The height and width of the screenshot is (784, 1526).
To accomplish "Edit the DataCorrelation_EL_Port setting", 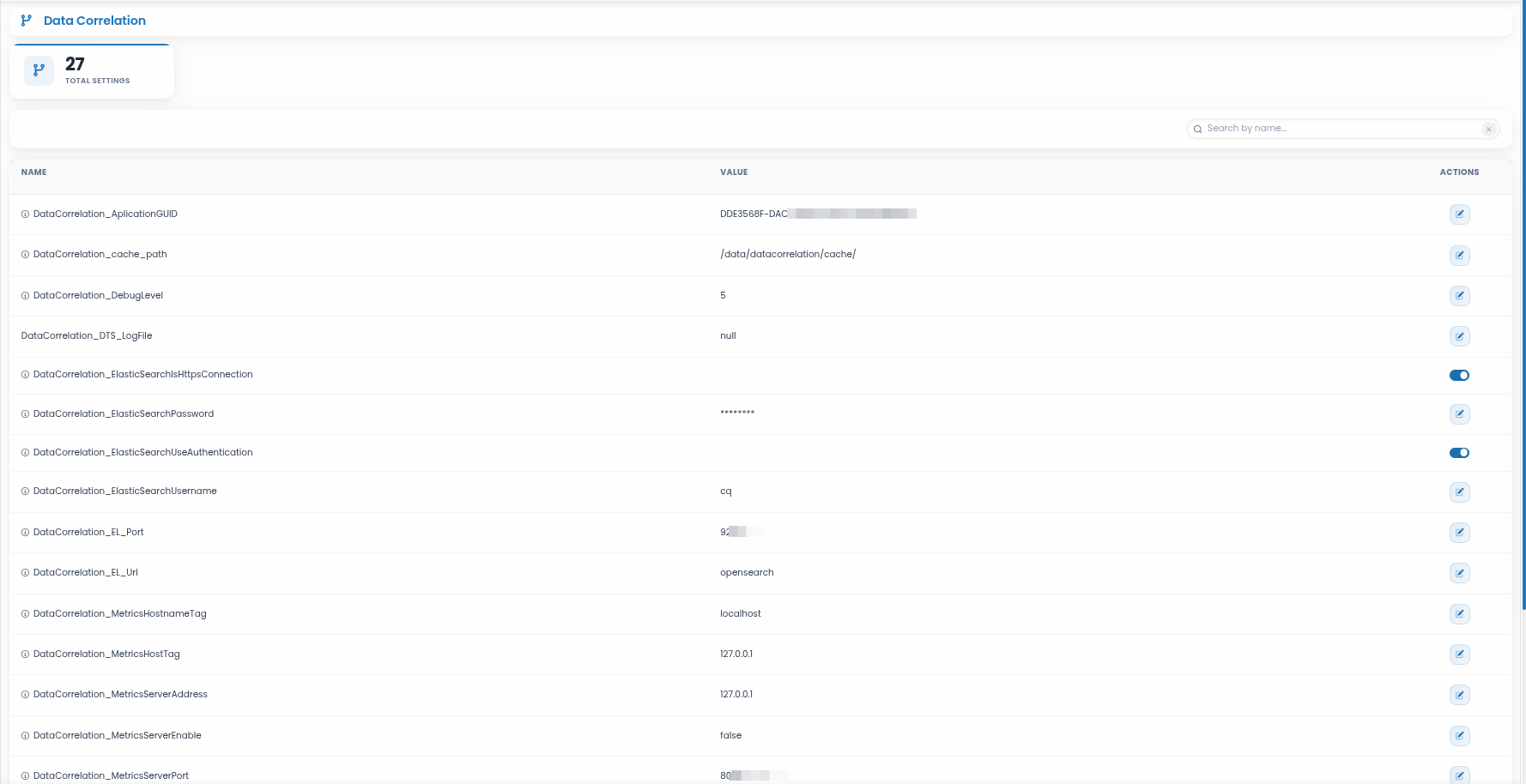I will point(1459,533).
